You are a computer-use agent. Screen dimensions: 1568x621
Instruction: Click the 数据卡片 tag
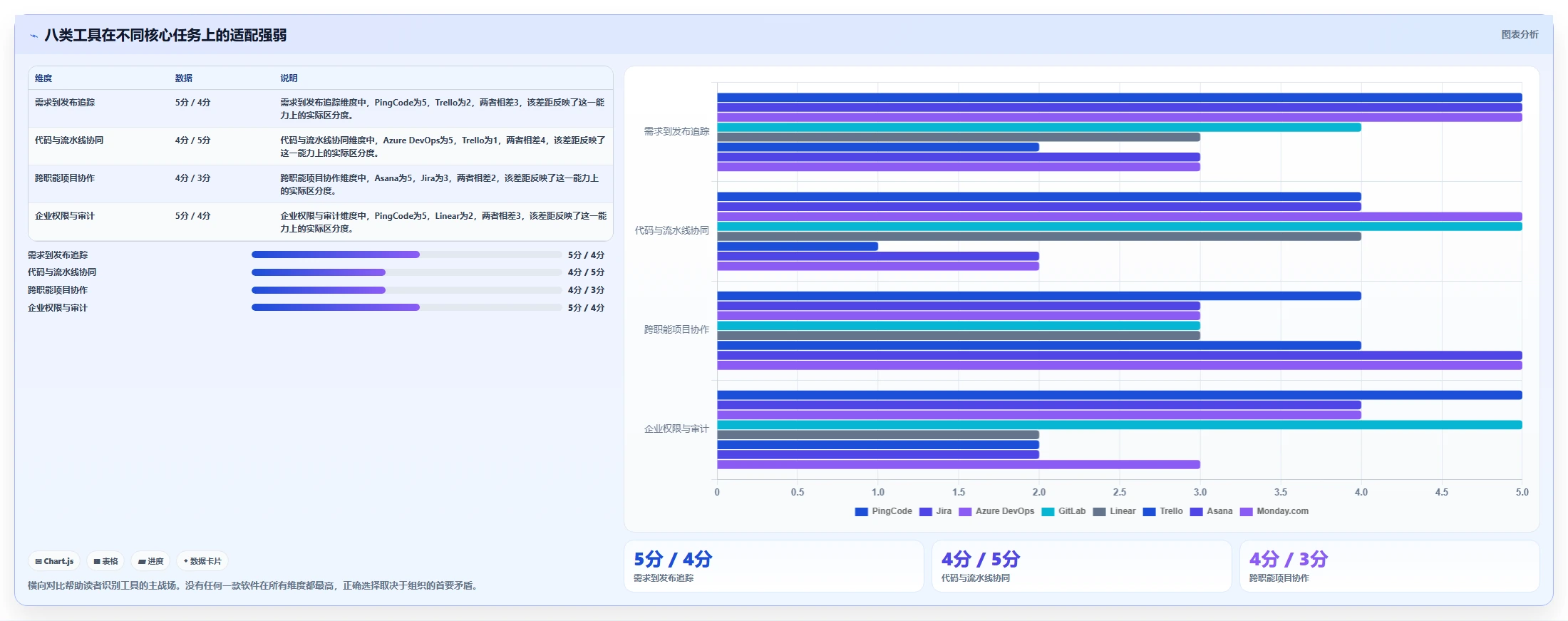[202, 561]
